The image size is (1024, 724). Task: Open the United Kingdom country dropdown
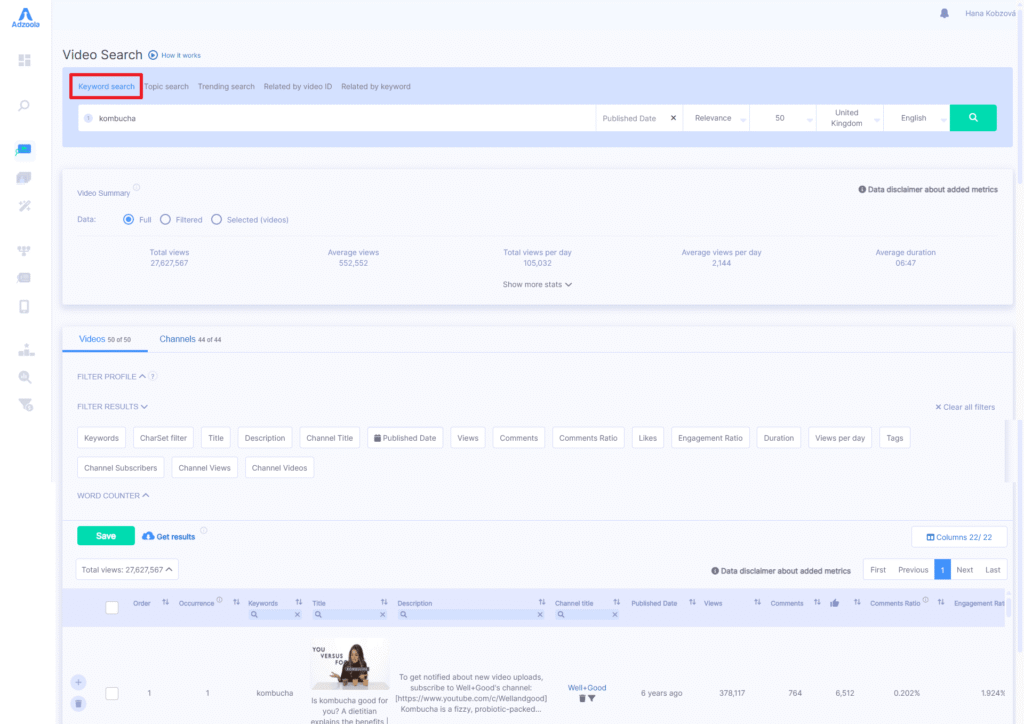click(x=849, y=117)
